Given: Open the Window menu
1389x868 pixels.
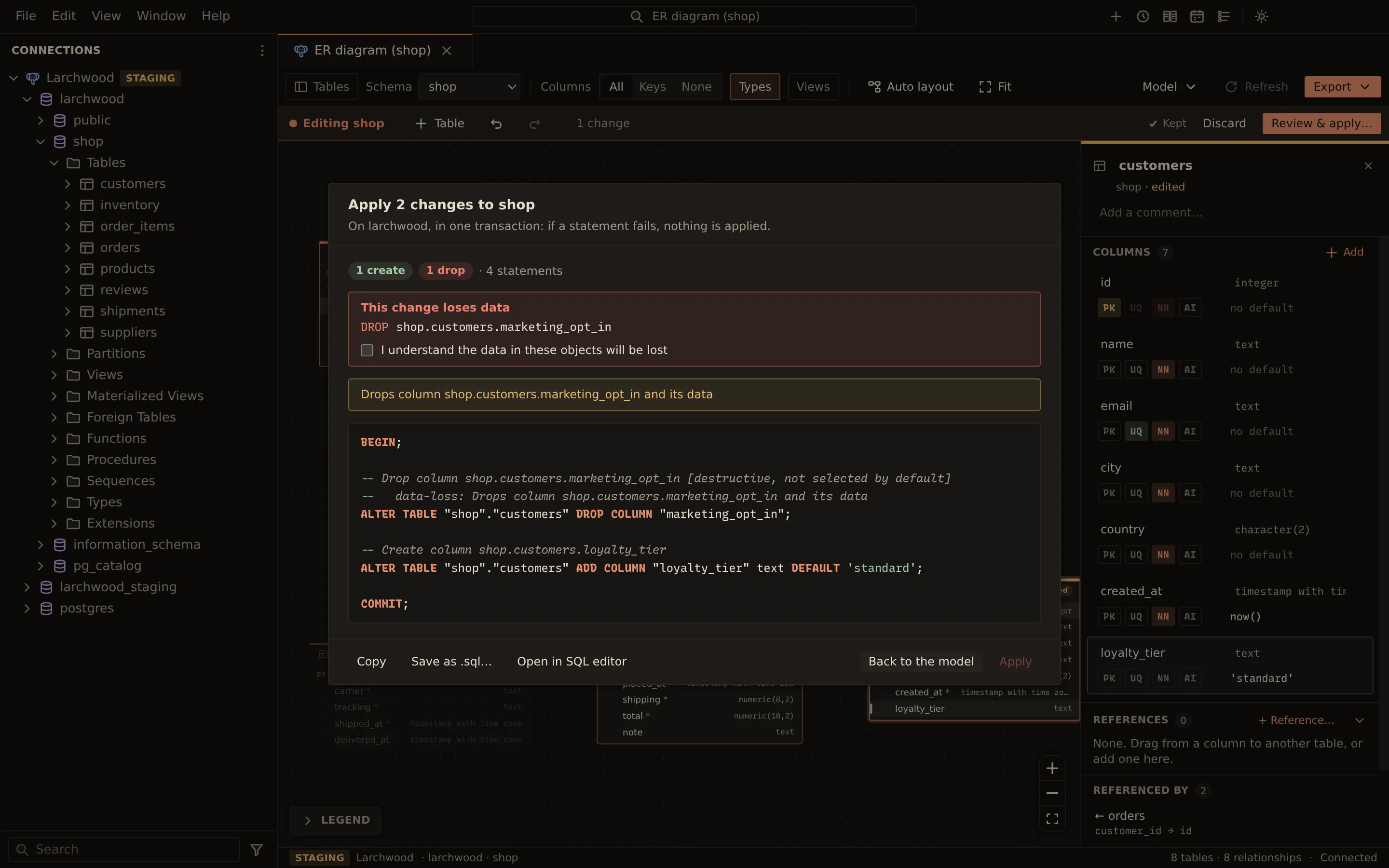Looking at the screenshot, I should [x=161, y=16].
